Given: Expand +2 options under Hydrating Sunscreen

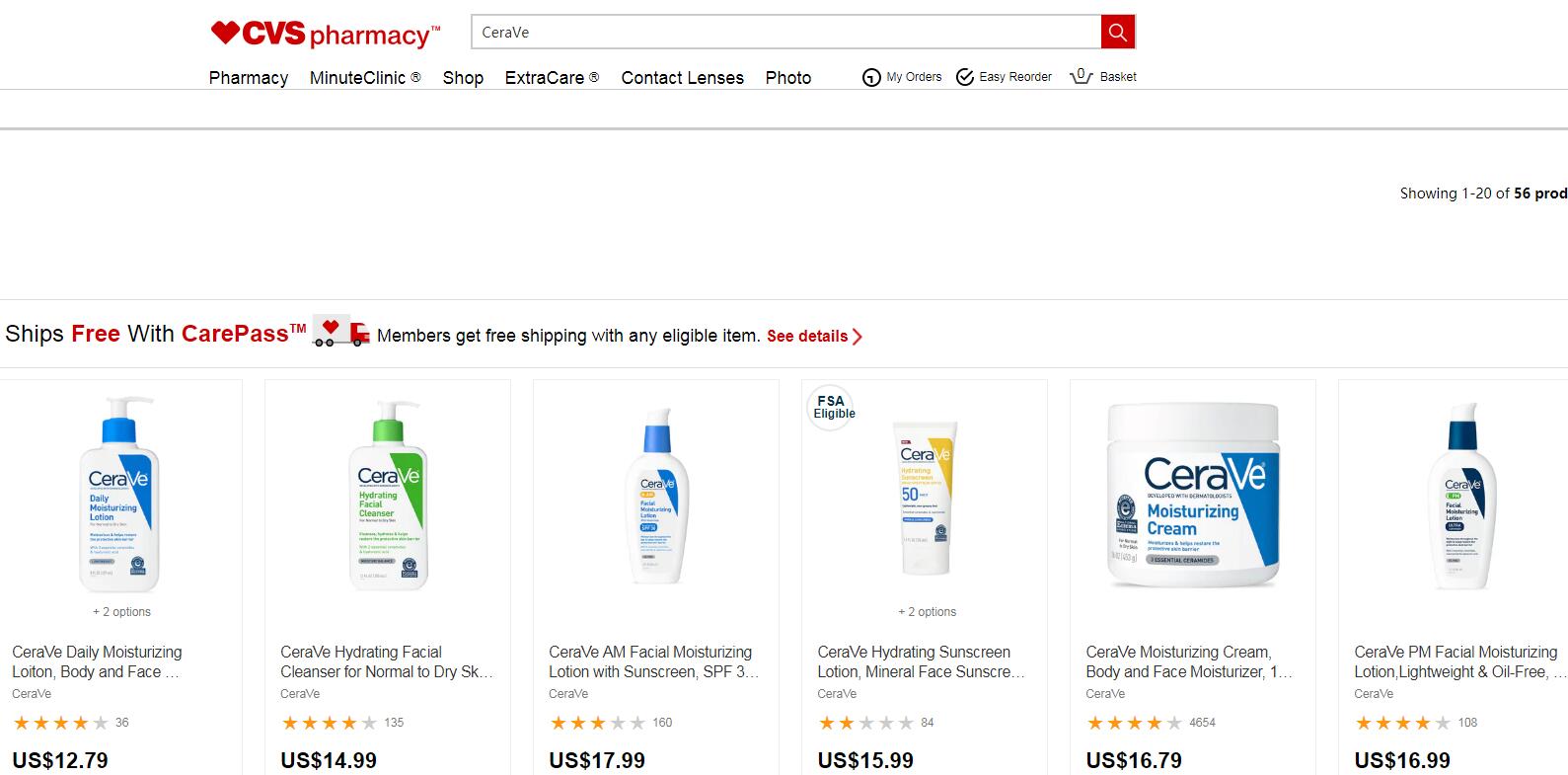Looking at the screenshot, I should (927, 612).
